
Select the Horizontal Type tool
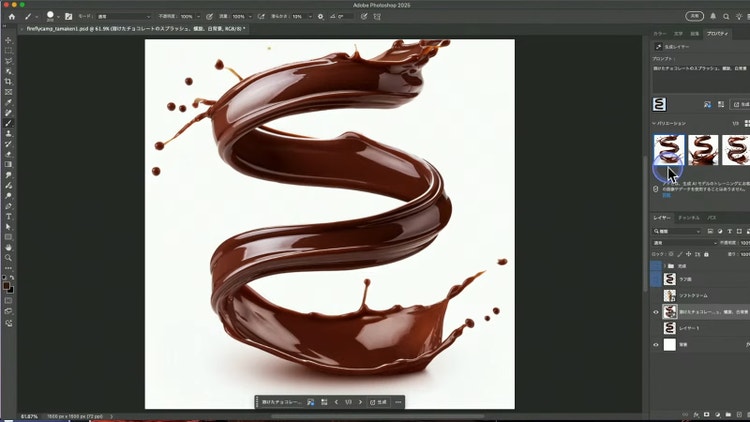click(x=9, y=217)
